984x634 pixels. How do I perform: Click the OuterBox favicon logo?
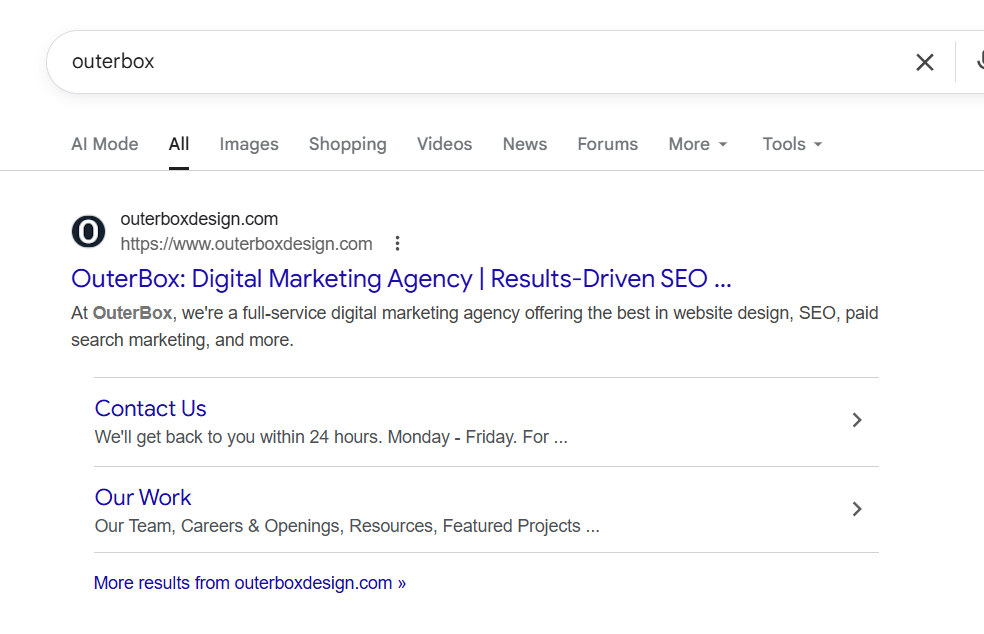click(88, 232)
